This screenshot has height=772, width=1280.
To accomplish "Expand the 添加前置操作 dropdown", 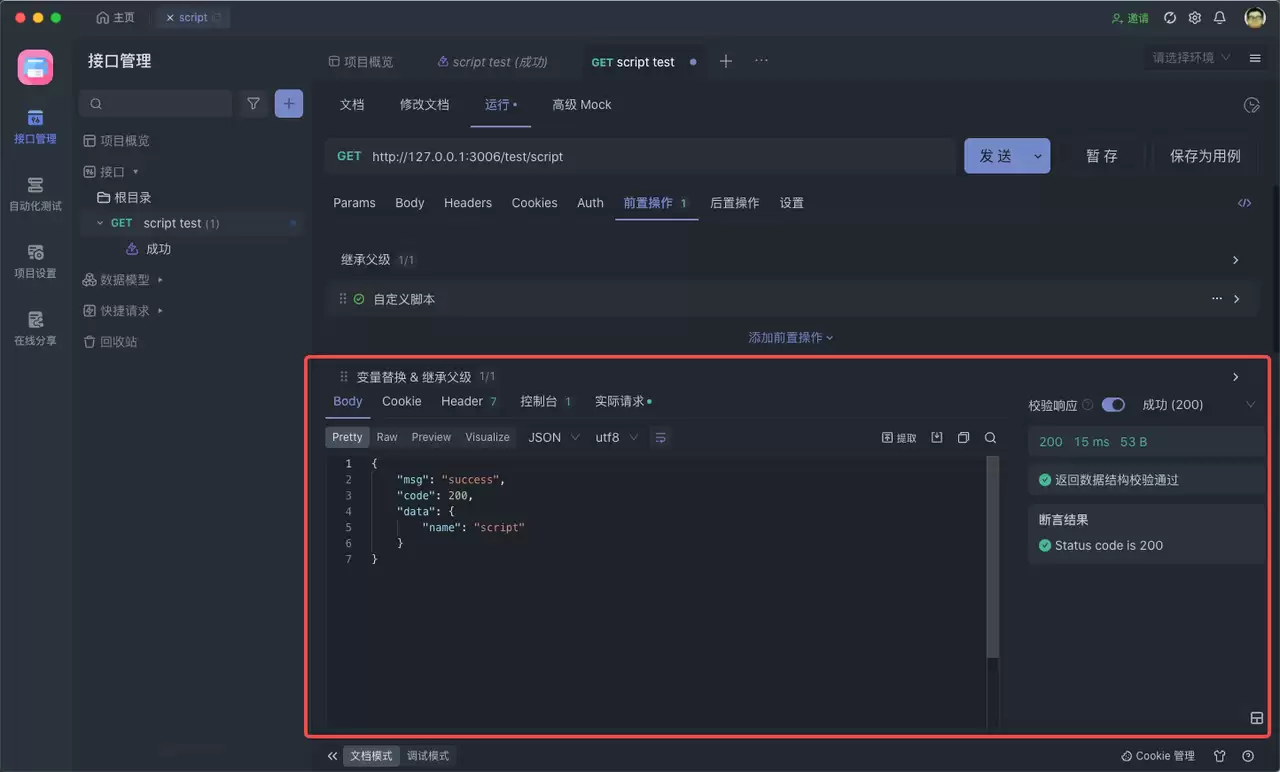I will click(791, 338).
